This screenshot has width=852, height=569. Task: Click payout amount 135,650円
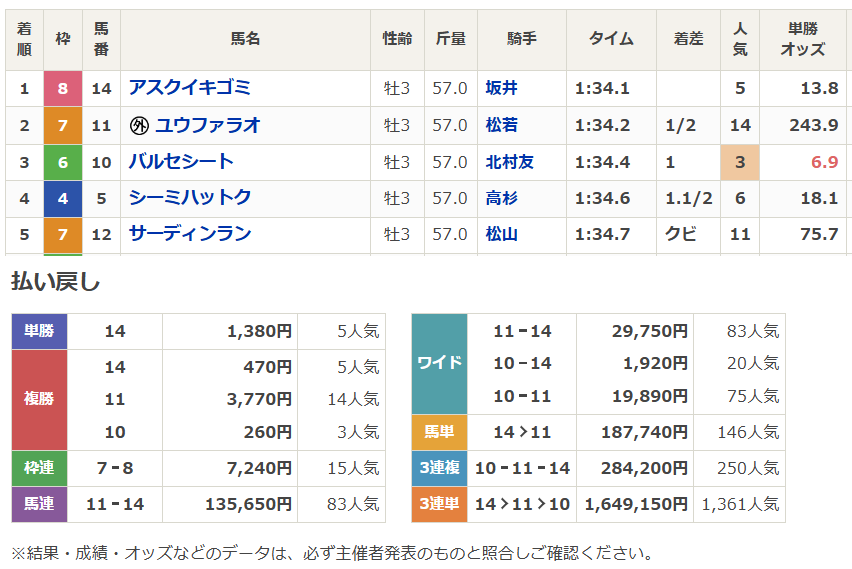(248, 504)
